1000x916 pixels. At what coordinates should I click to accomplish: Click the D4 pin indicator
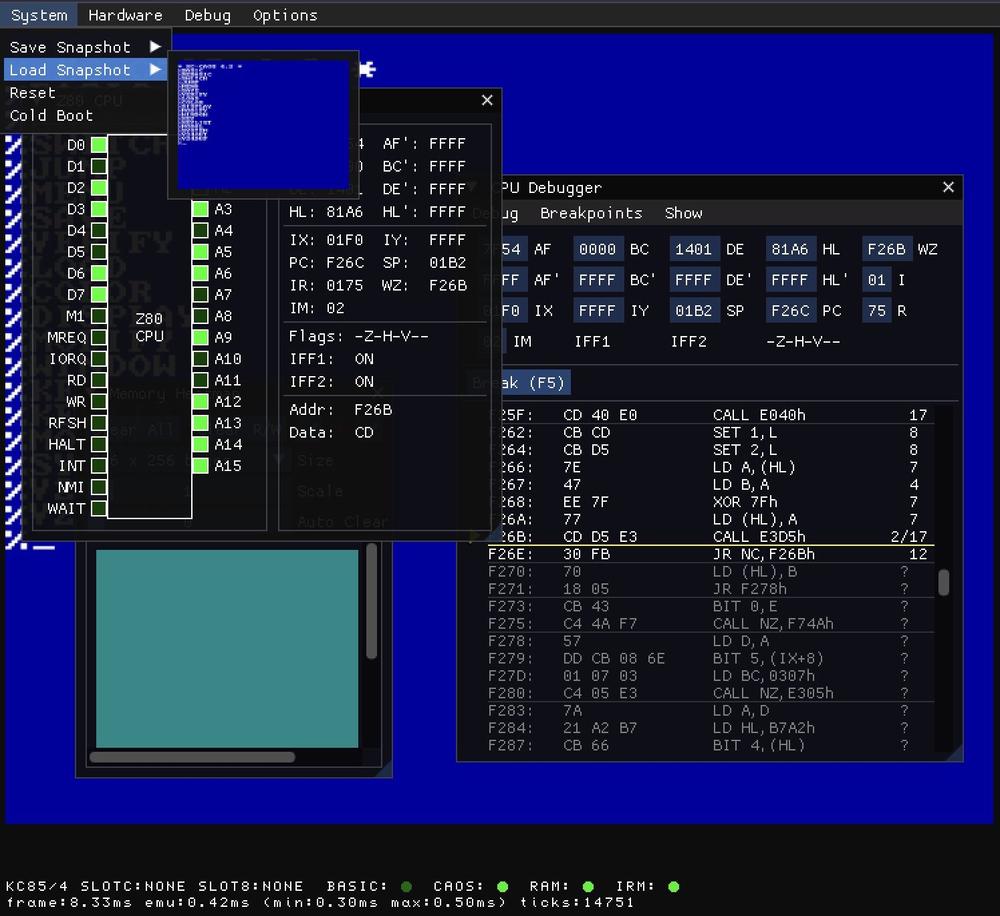point(99,230)
